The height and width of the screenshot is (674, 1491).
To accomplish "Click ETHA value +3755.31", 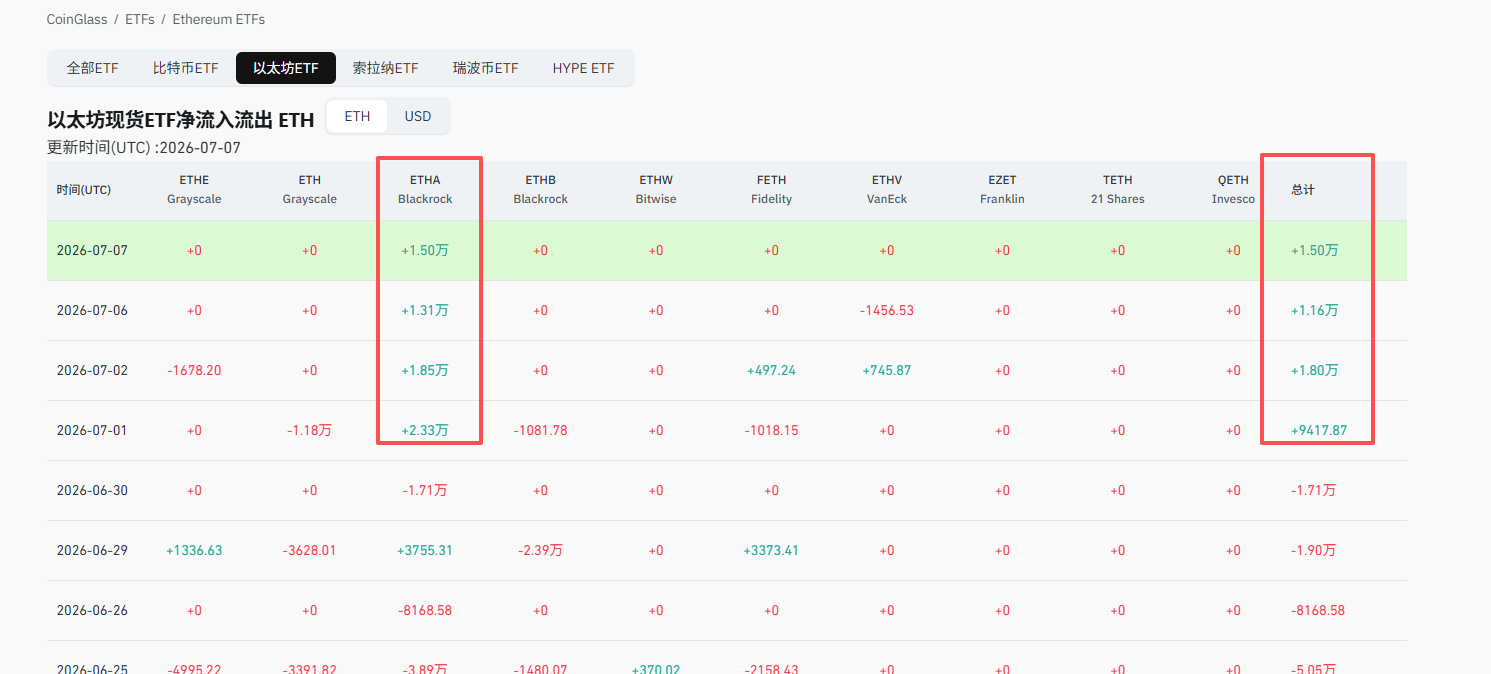I will pyautogui.click(x=425, y=550).
